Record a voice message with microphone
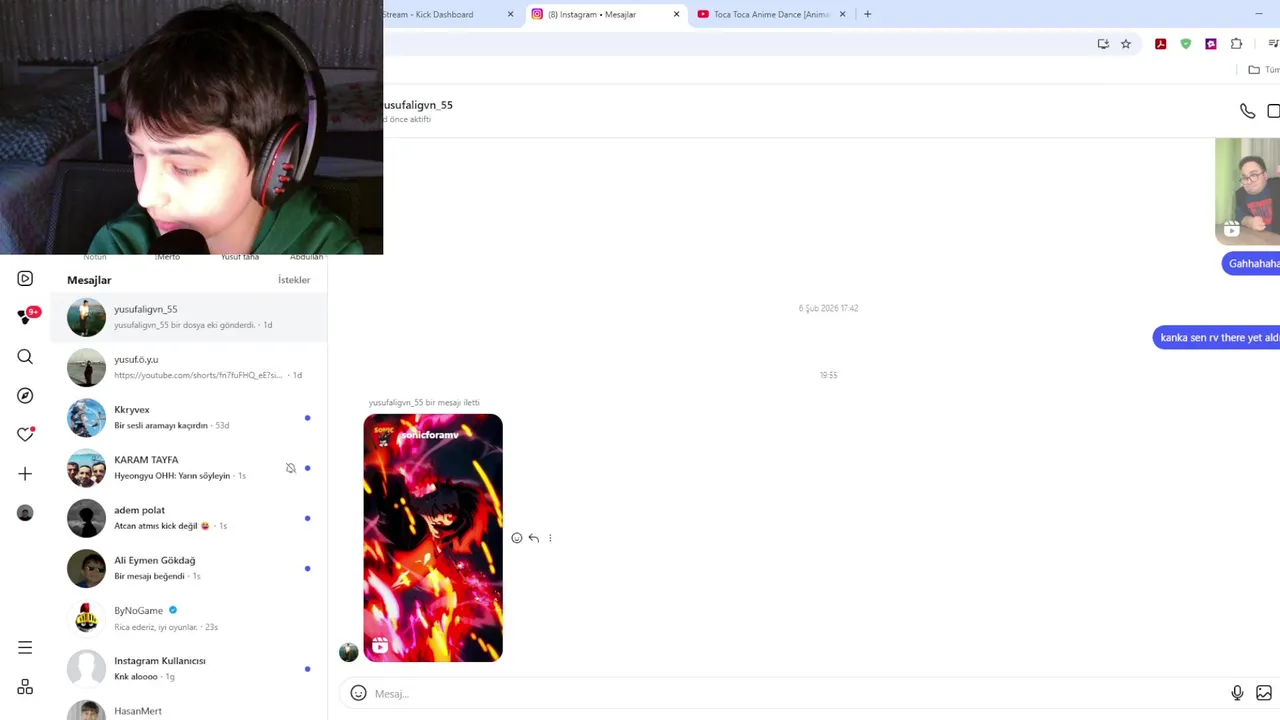1280x720 pixels. (x=1237, y=693)
